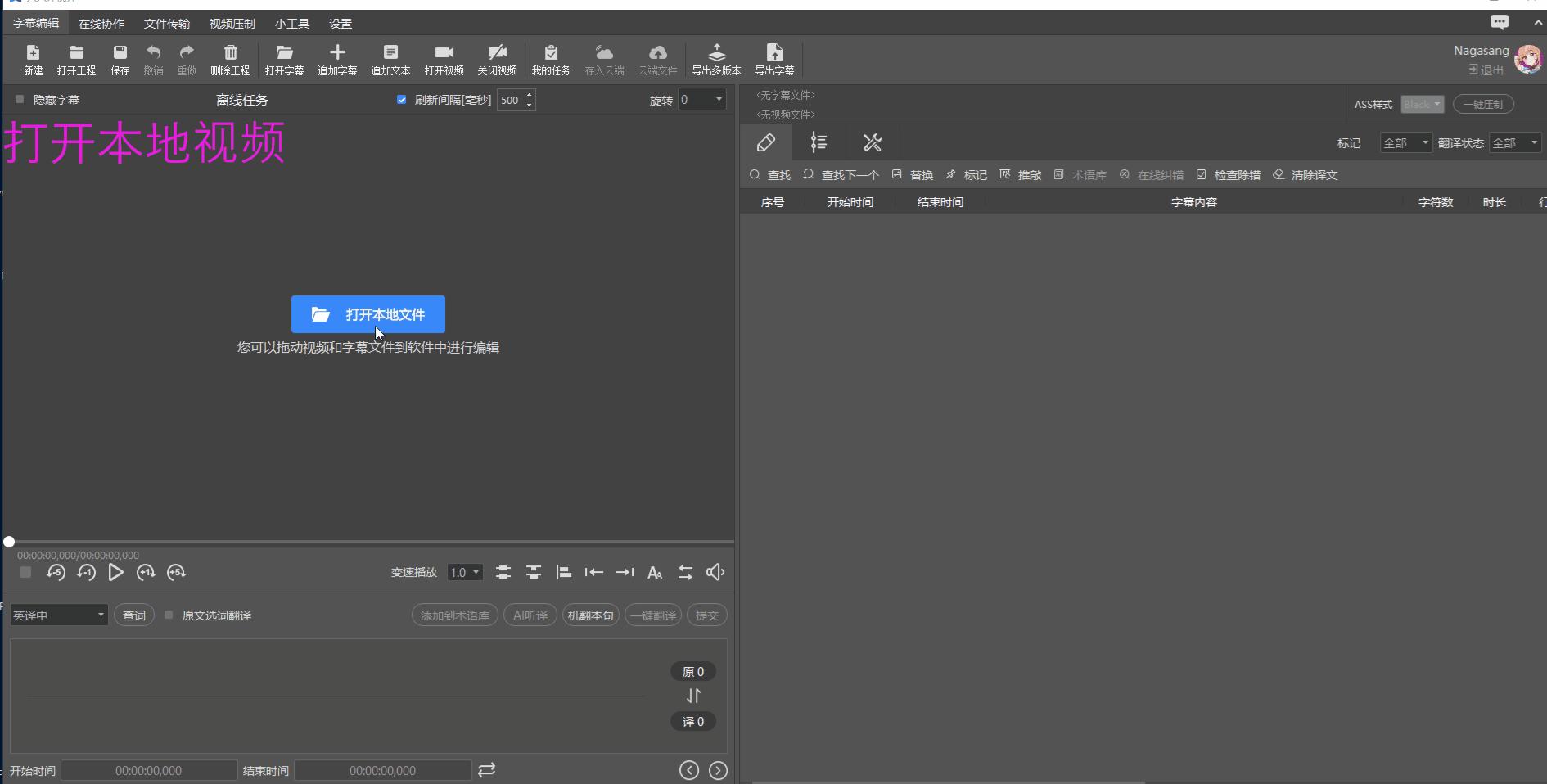Open the 在线协作 menu
The height and width of the screenshot is (784, 1547).
tap(101, 24)
